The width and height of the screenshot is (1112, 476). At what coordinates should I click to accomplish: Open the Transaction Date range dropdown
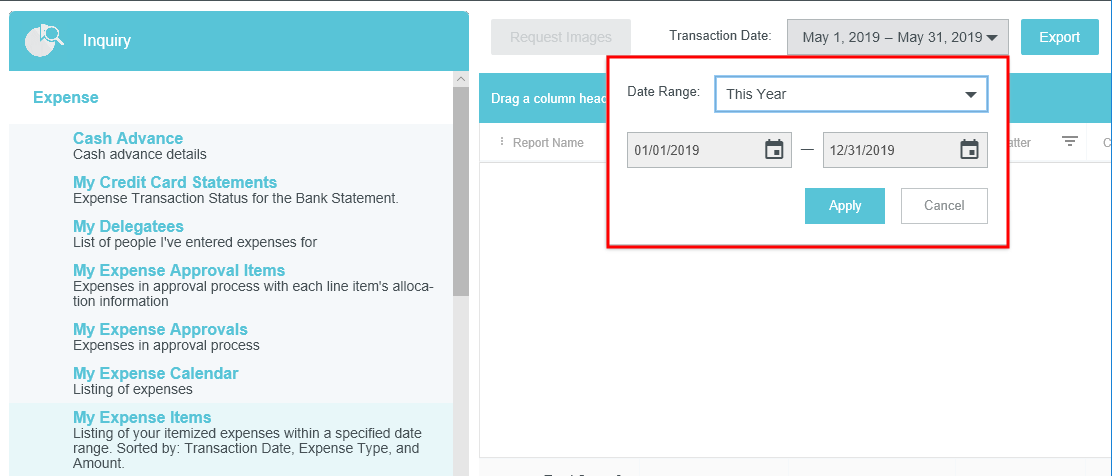pos(898,37)
